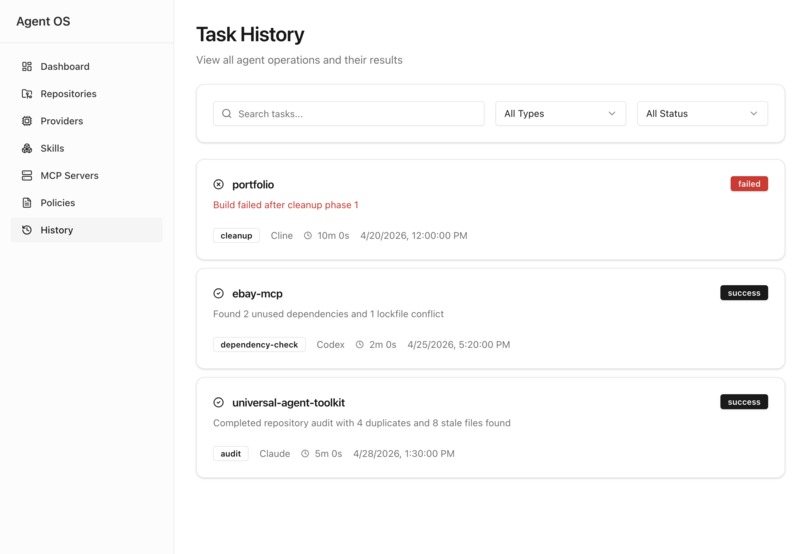Viewport: 806px width, 554px height.
Task: Click the red failed status badge
Action: click(x=749, y=183)
